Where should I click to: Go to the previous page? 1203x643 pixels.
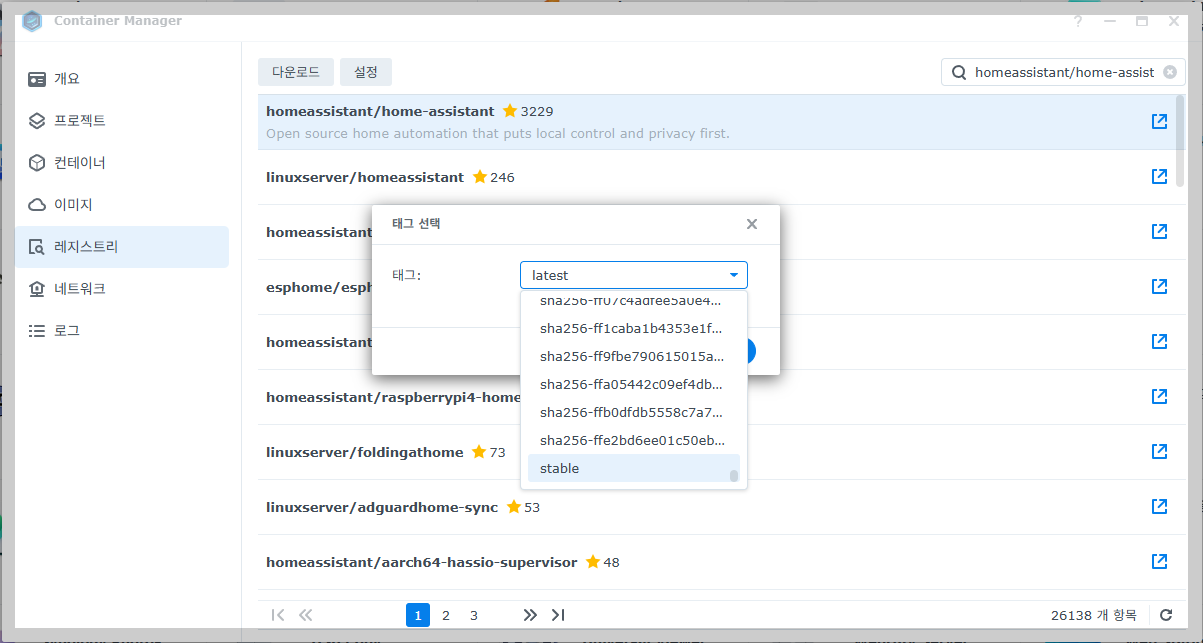click(x=306, y=615)
